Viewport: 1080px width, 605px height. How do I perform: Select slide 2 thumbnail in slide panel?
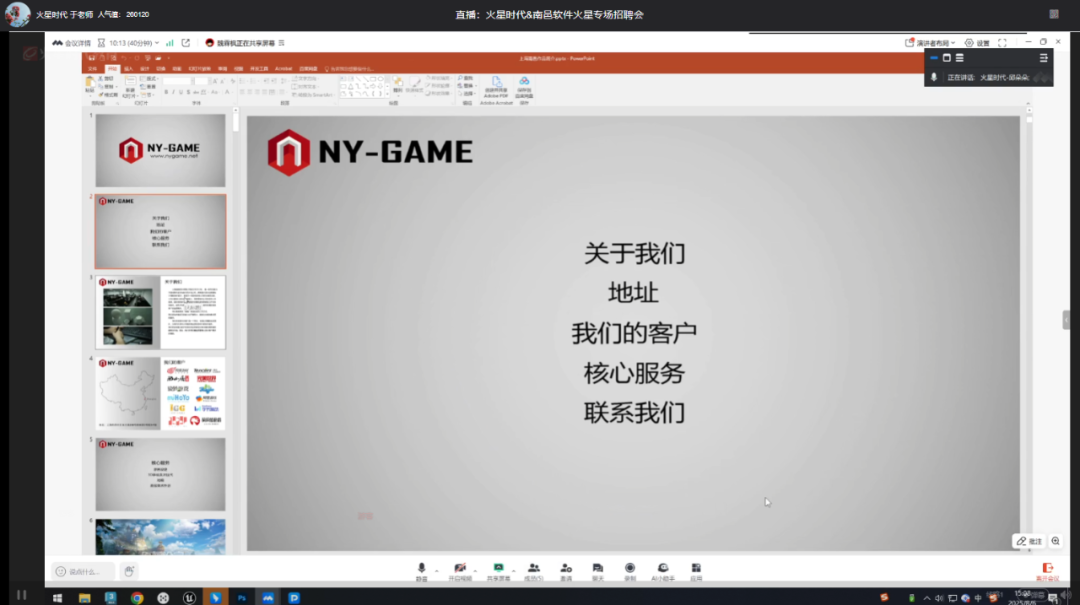coord(160,232)
